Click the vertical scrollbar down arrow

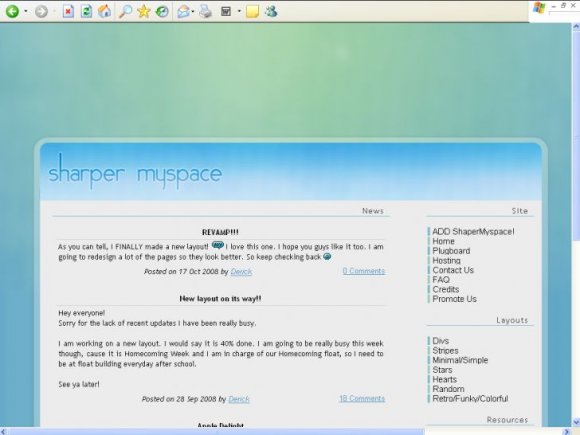(x=576, y=422)
